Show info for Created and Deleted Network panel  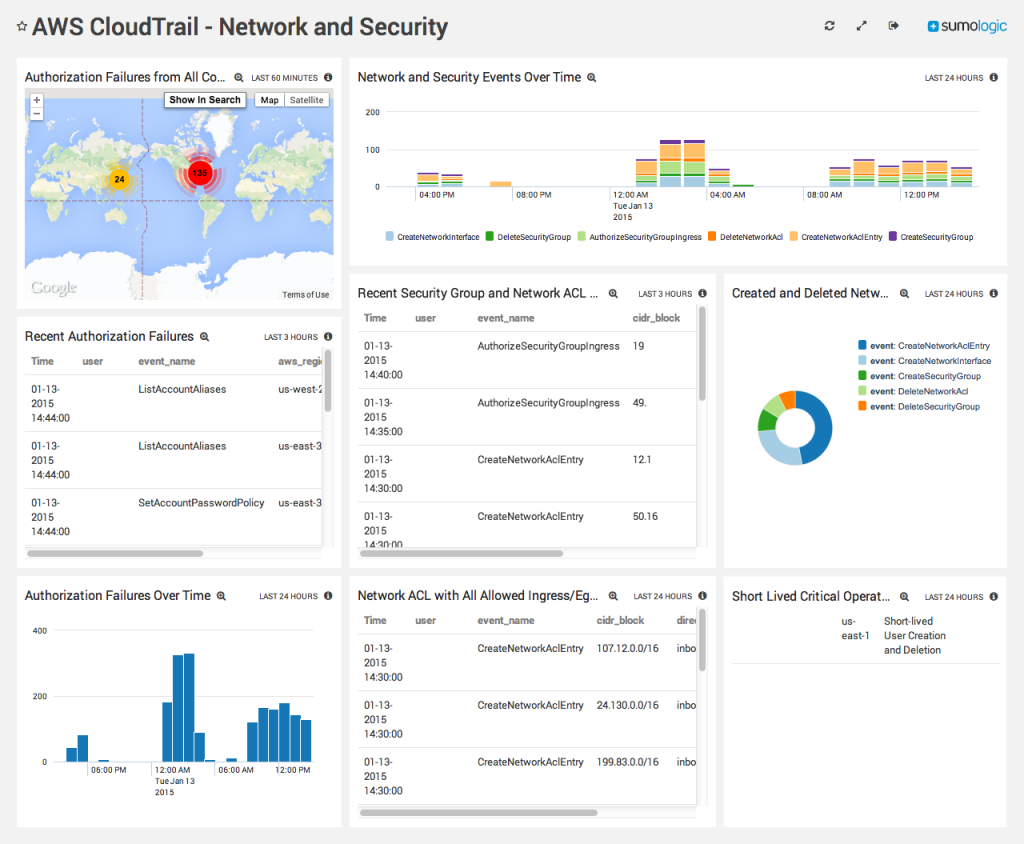993,293
